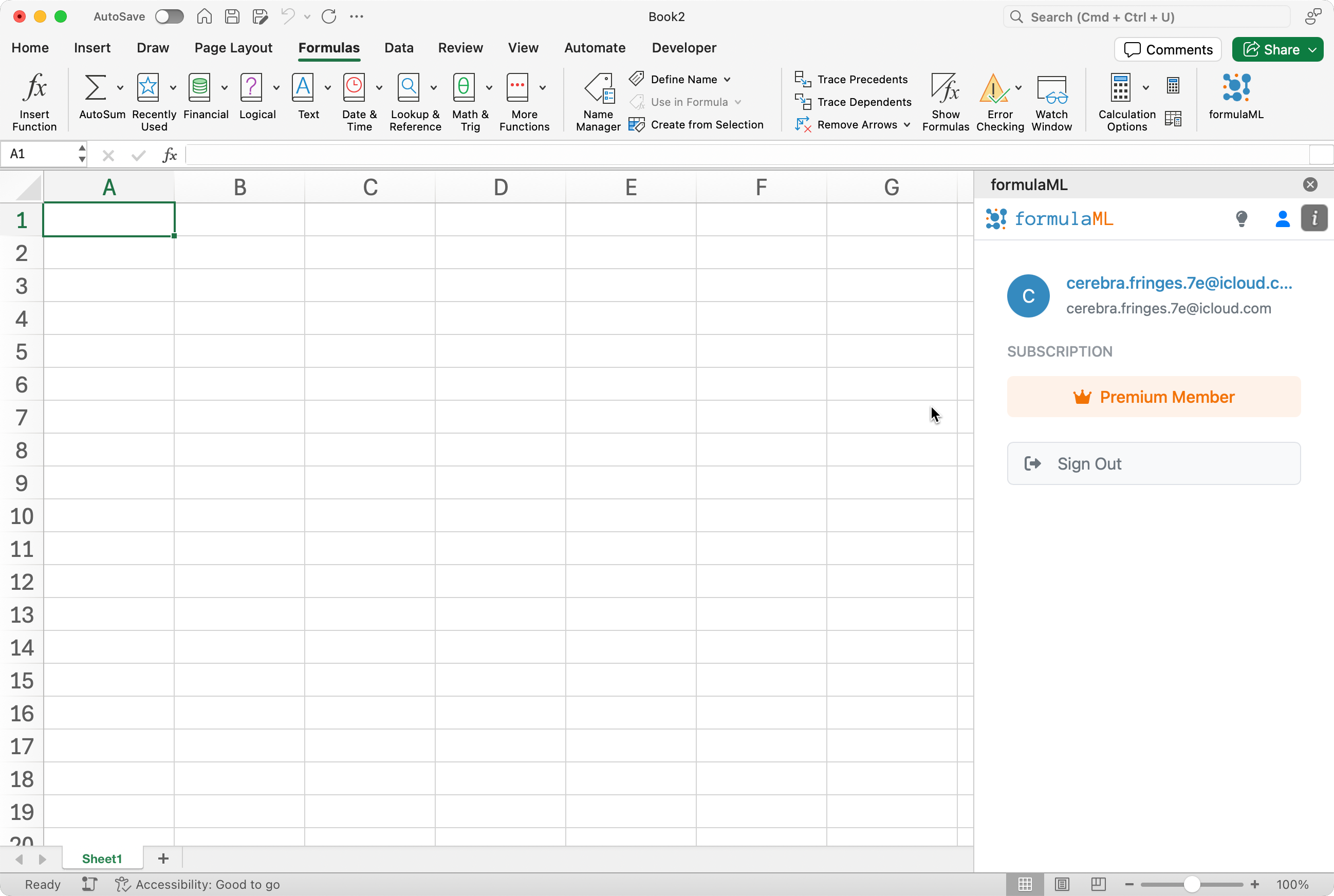Viewport: 1334px width, 896px height.
Task: Click Show Formulas
Action: [x=946, y=102]
